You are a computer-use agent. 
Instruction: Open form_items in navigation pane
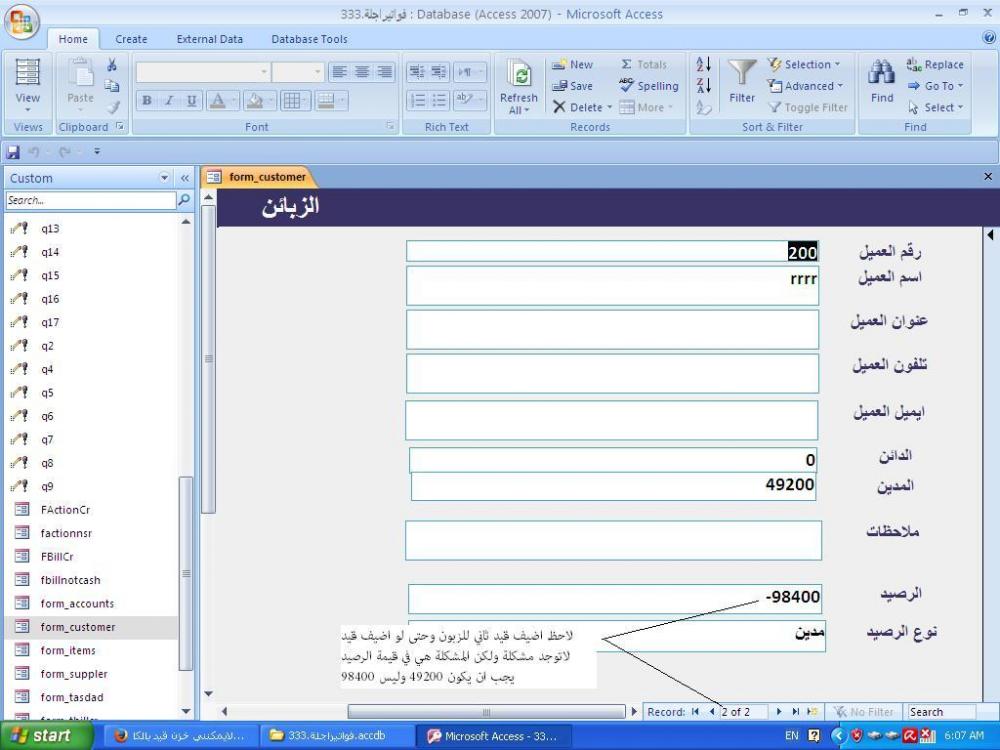tap(68, 651)
